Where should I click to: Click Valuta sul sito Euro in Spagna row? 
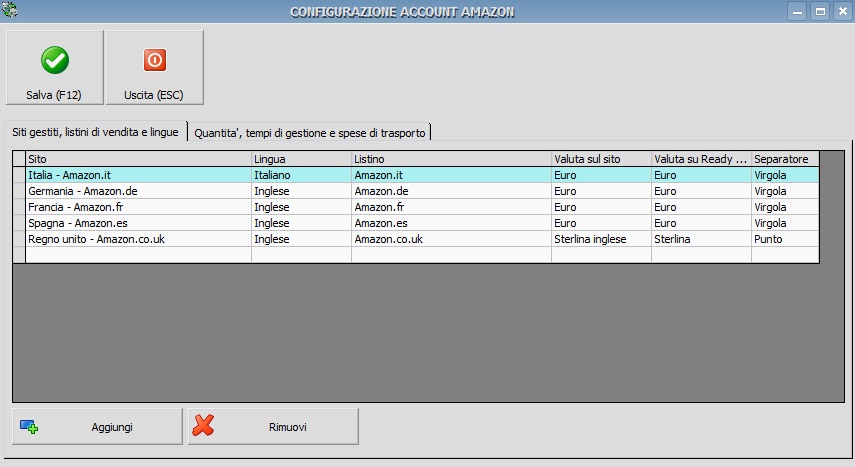pos(601,223)
